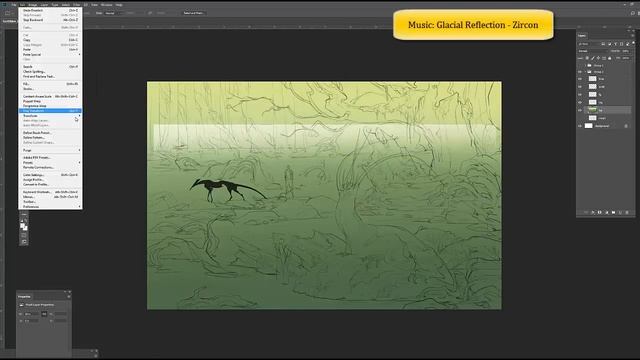Hide the Background layer with its eye icon
640x360 pixels.
(580, 126)
